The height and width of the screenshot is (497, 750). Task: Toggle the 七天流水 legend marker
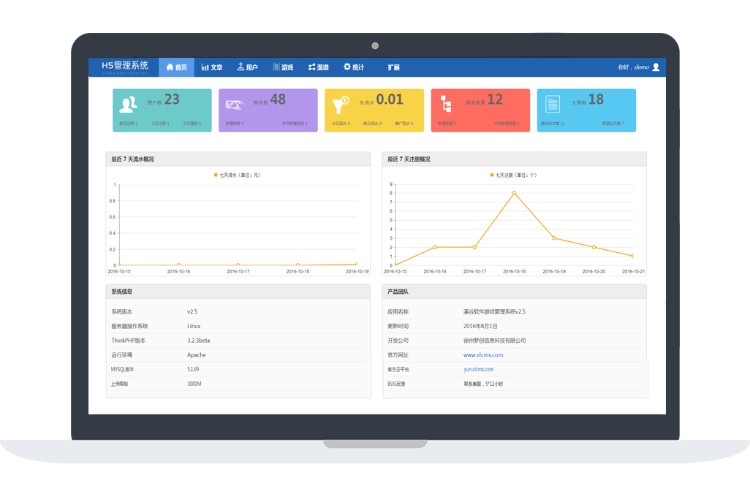pyautogui.click(x=217, y=175)
